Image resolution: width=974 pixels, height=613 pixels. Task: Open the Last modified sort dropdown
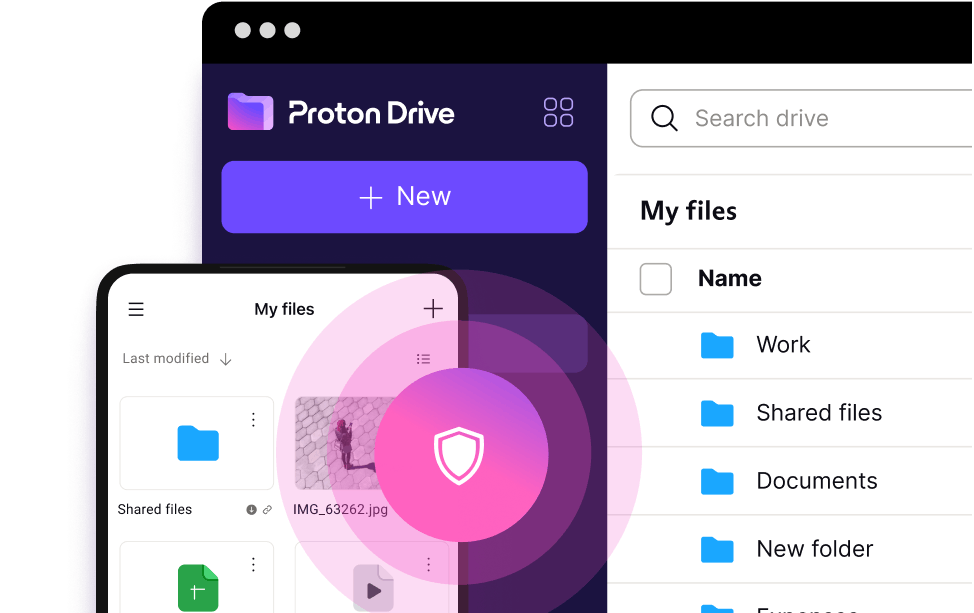[176, 359]
